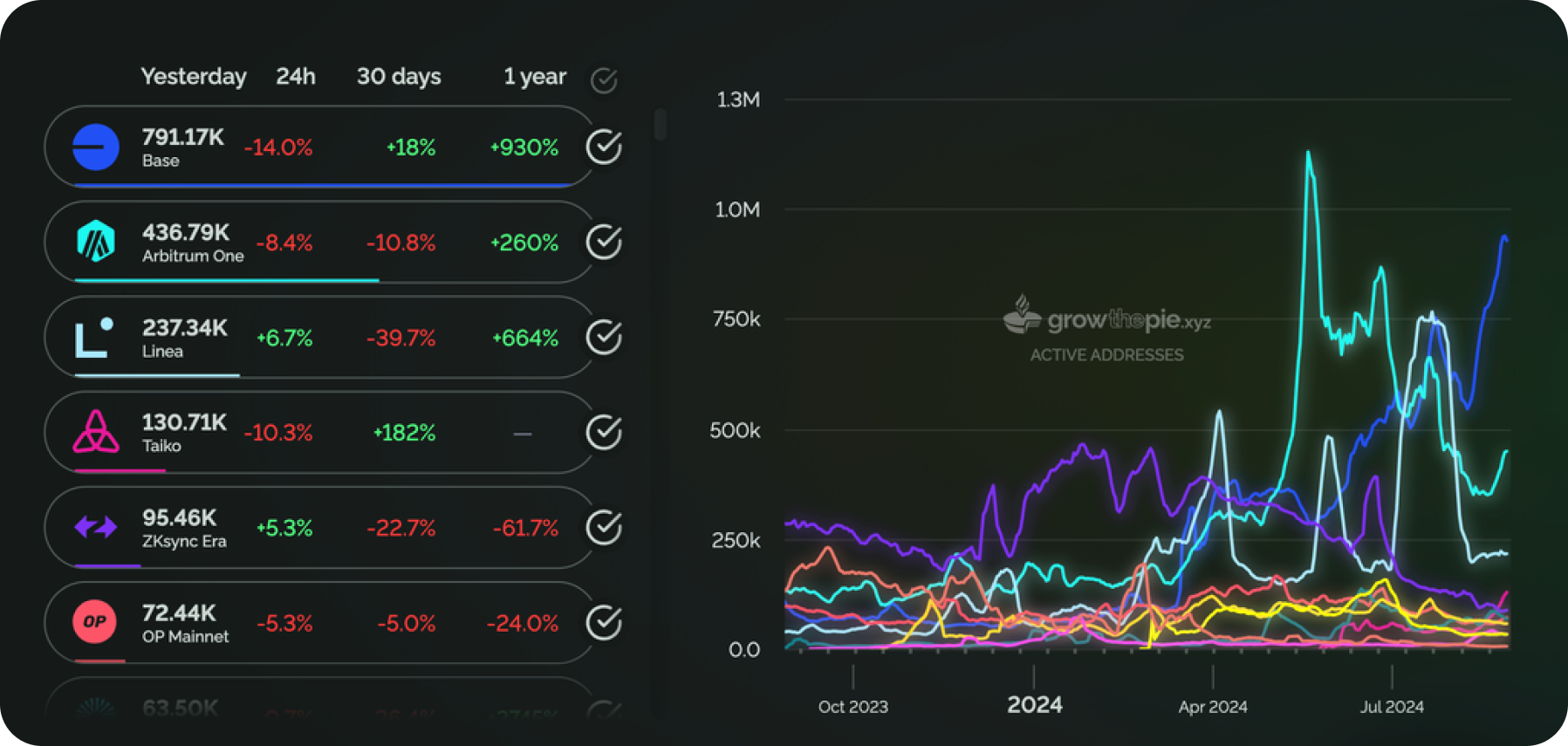Sort by the Yesterday column header
The height and width of the screenshot is (746, 1568).
point(194,77)
